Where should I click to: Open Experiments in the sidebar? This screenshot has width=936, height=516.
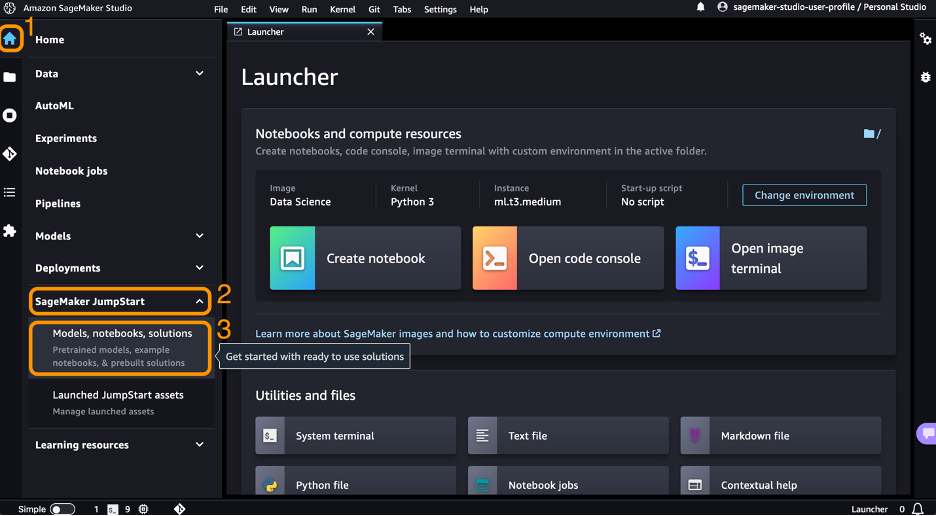66,138
